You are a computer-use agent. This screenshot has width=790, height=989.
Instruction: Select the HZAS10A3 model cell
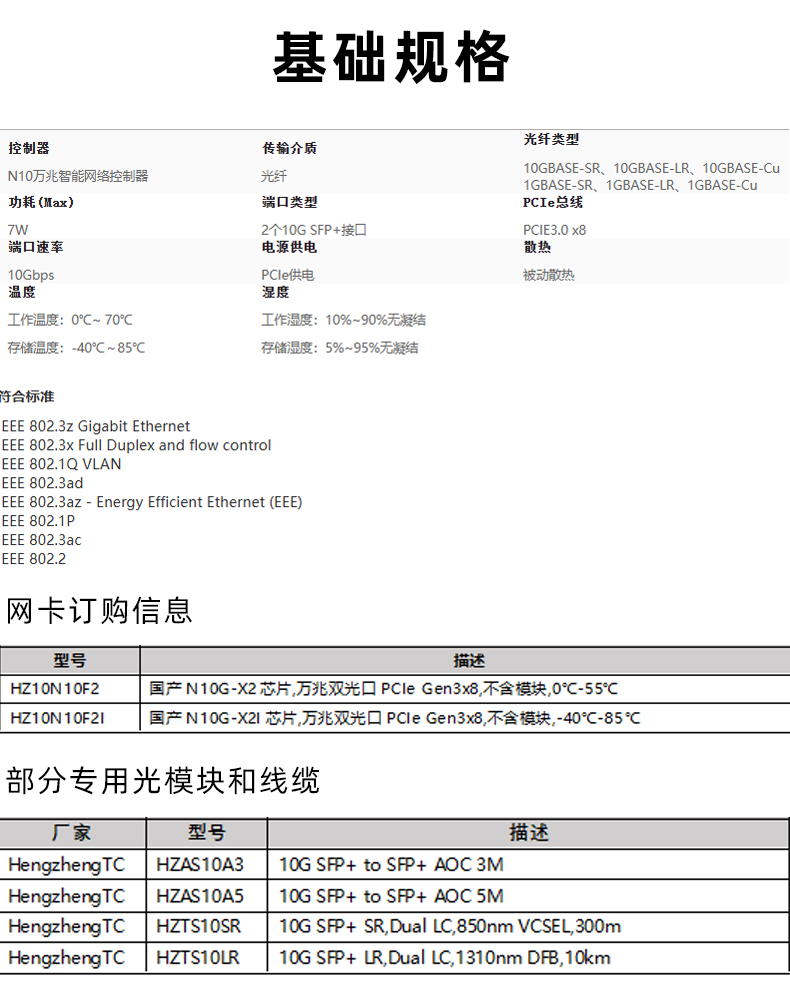click(x=200, y=864)
